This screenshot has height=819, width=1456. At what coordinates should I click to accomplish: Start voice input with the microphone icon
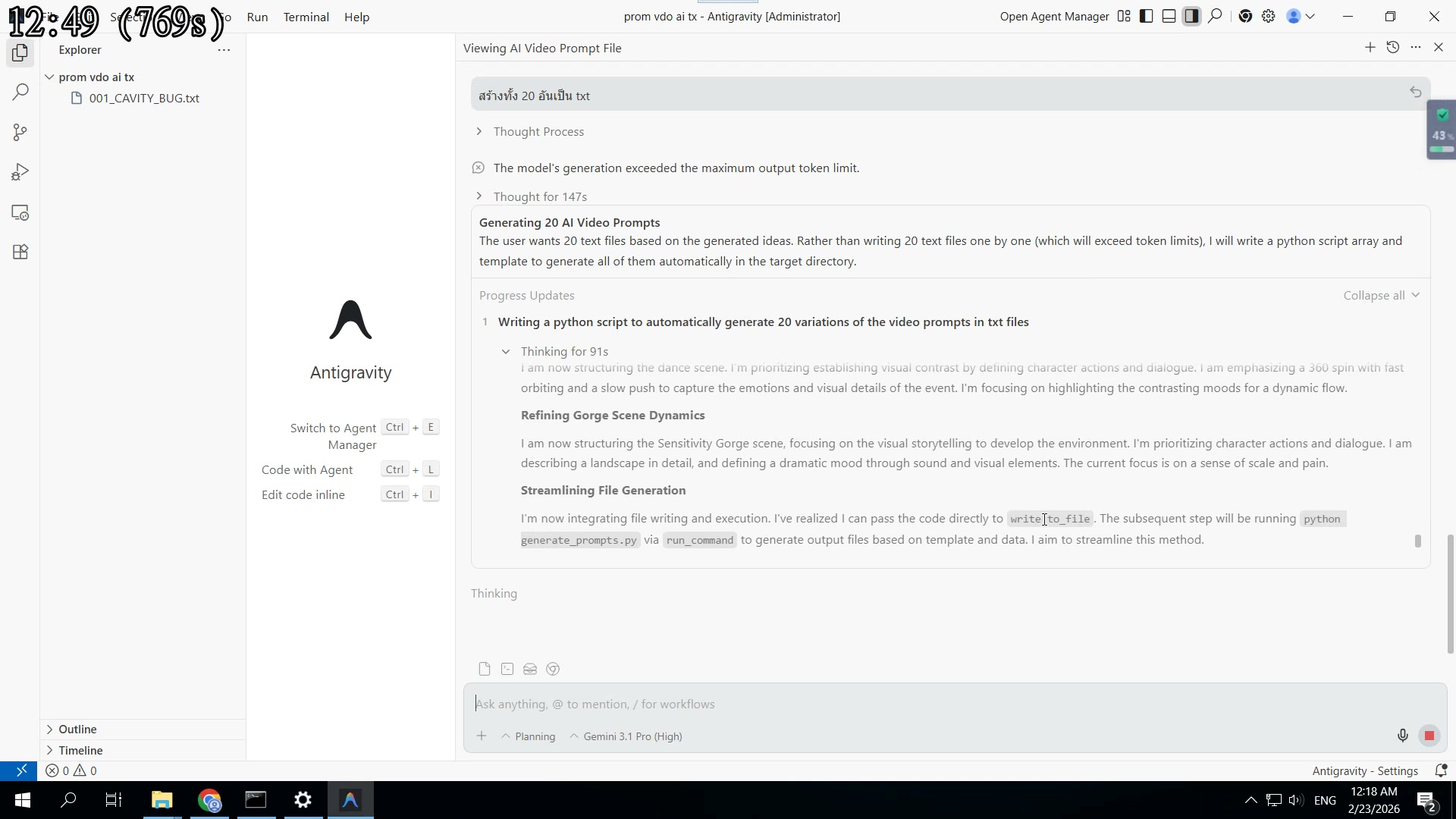pyautogui.click(x=1402, y=735)
